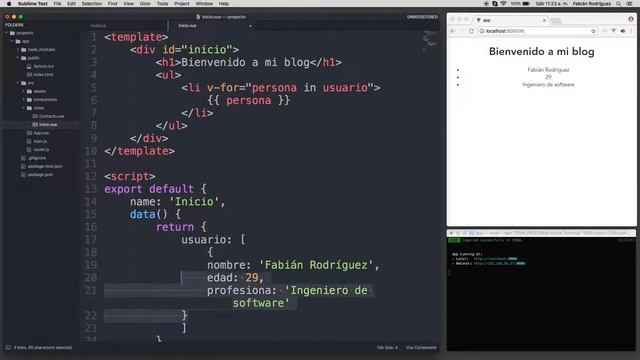Expand the components folder
The image size is (640, 360).
(24, 100)
